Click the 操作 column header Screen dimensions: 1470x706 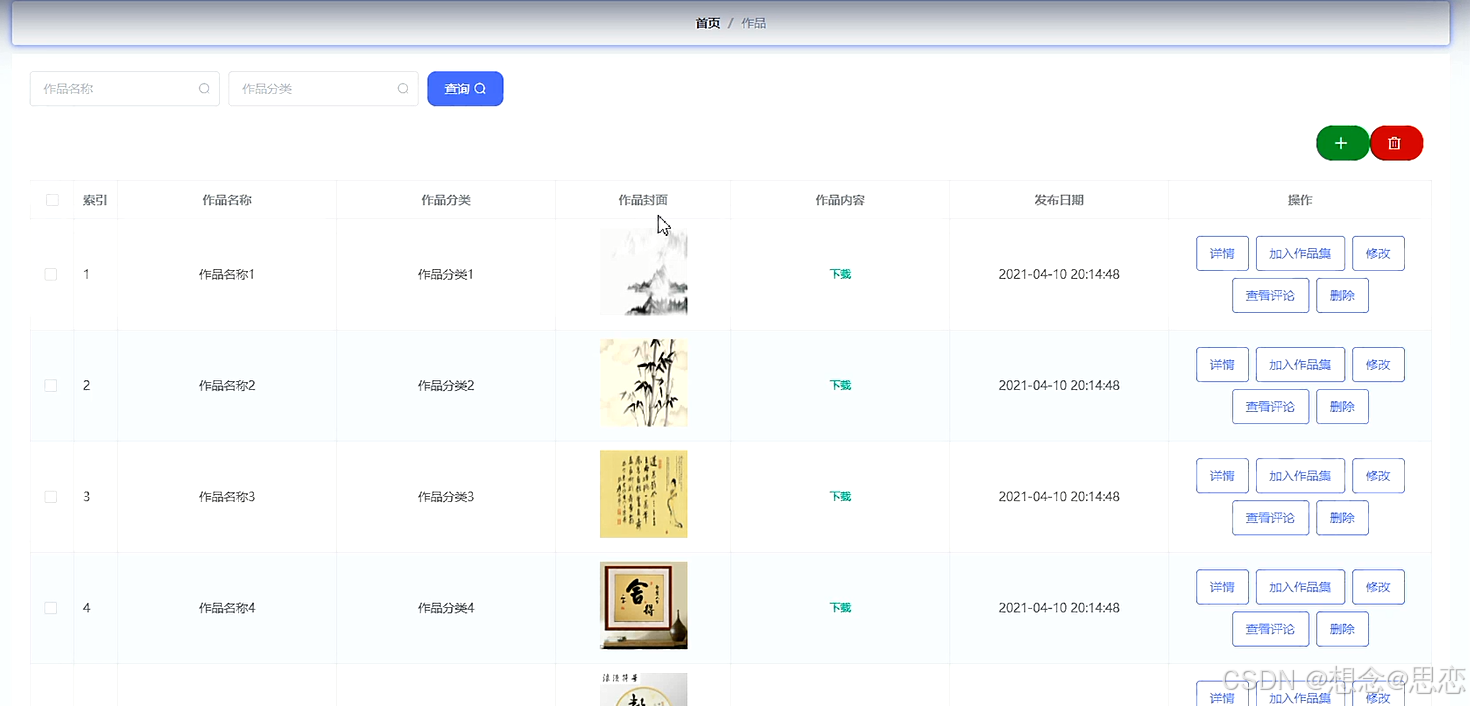pyautogui.click(x=1300, y=200)
